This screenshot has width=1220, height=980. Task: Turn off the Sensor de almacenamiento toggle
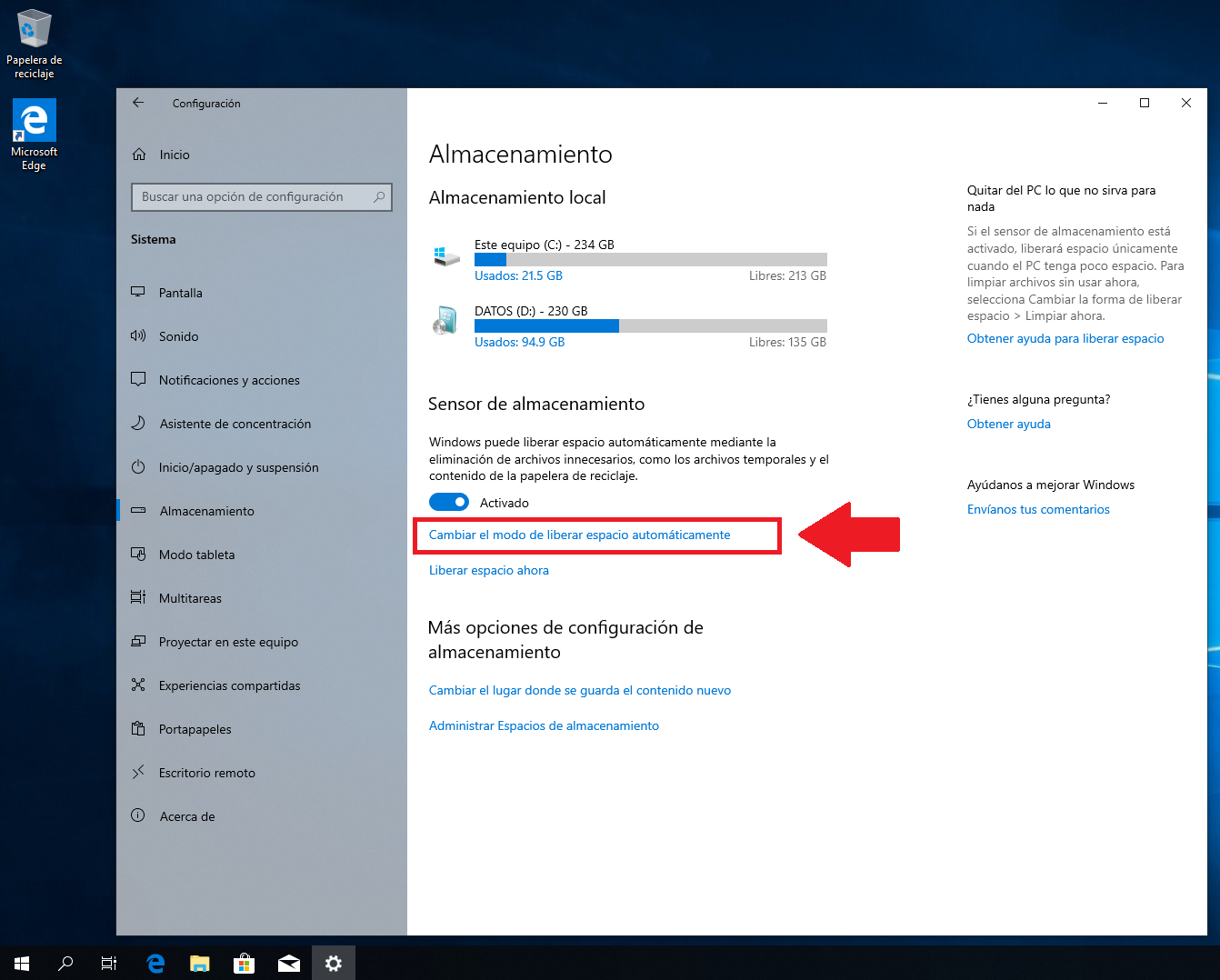449,503
